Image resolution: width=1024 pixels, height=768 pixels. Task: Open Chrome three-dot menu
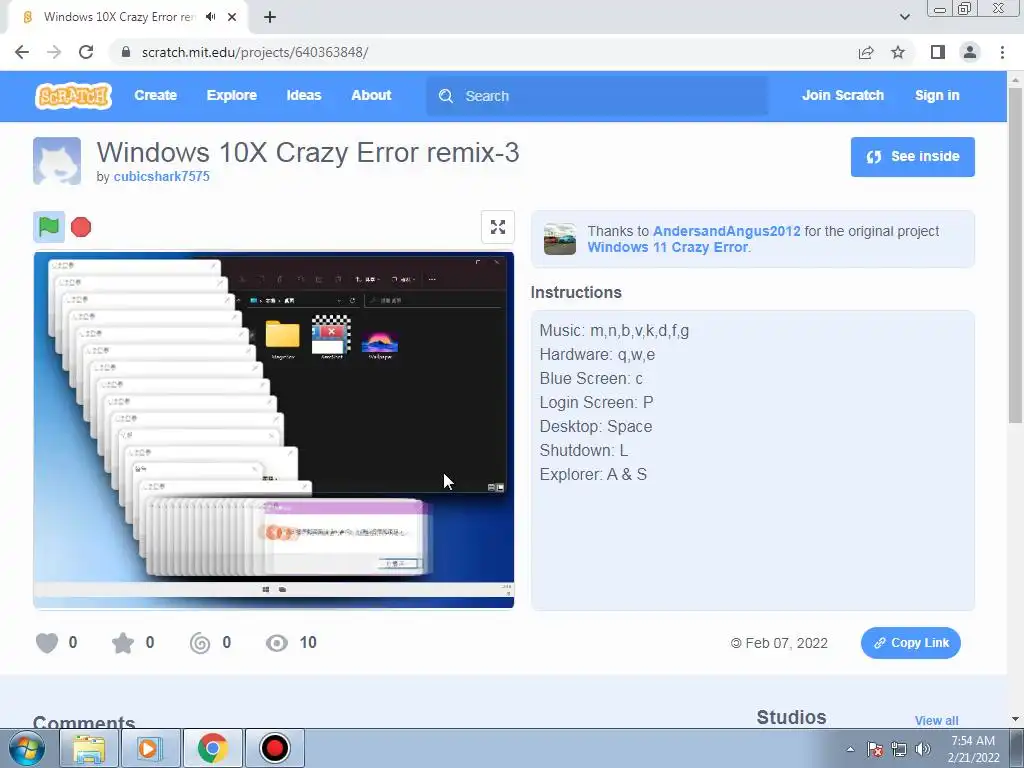click(x=1002, y=52)
